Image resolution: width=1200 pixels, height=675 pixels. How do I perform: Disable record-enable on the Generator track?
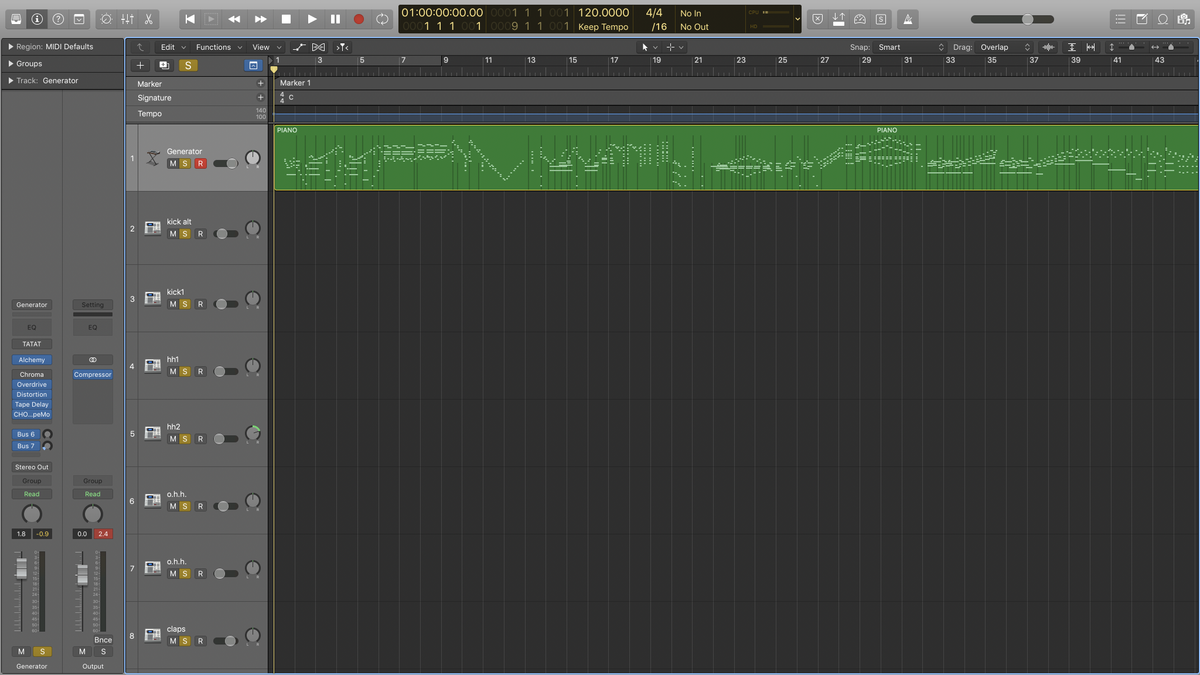[x=200, y=163]
